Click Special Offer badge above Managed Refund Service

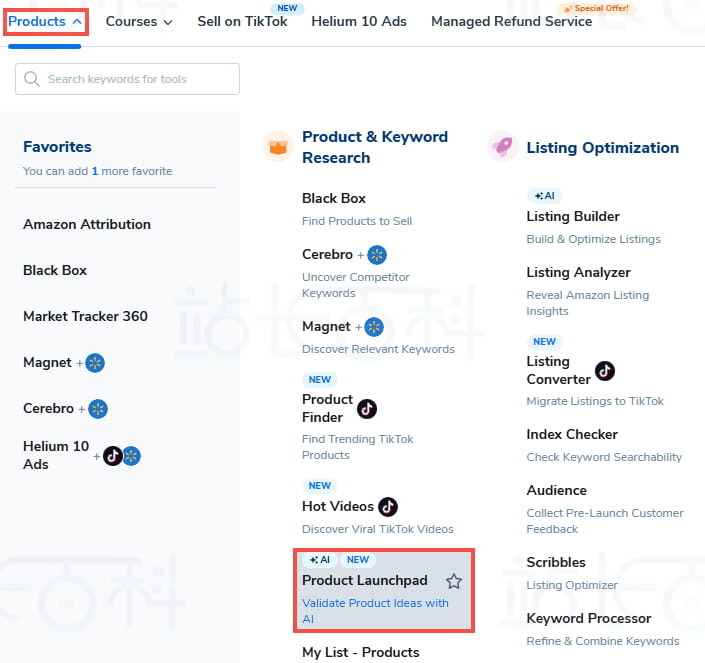point(597,8)
